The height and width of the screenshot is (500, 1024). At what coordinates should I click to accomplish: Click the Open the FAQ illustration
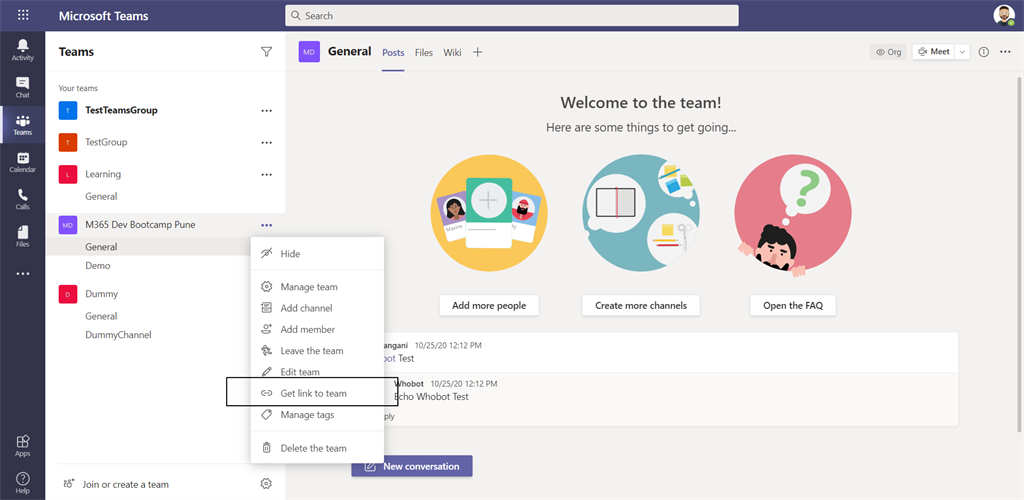793,213
